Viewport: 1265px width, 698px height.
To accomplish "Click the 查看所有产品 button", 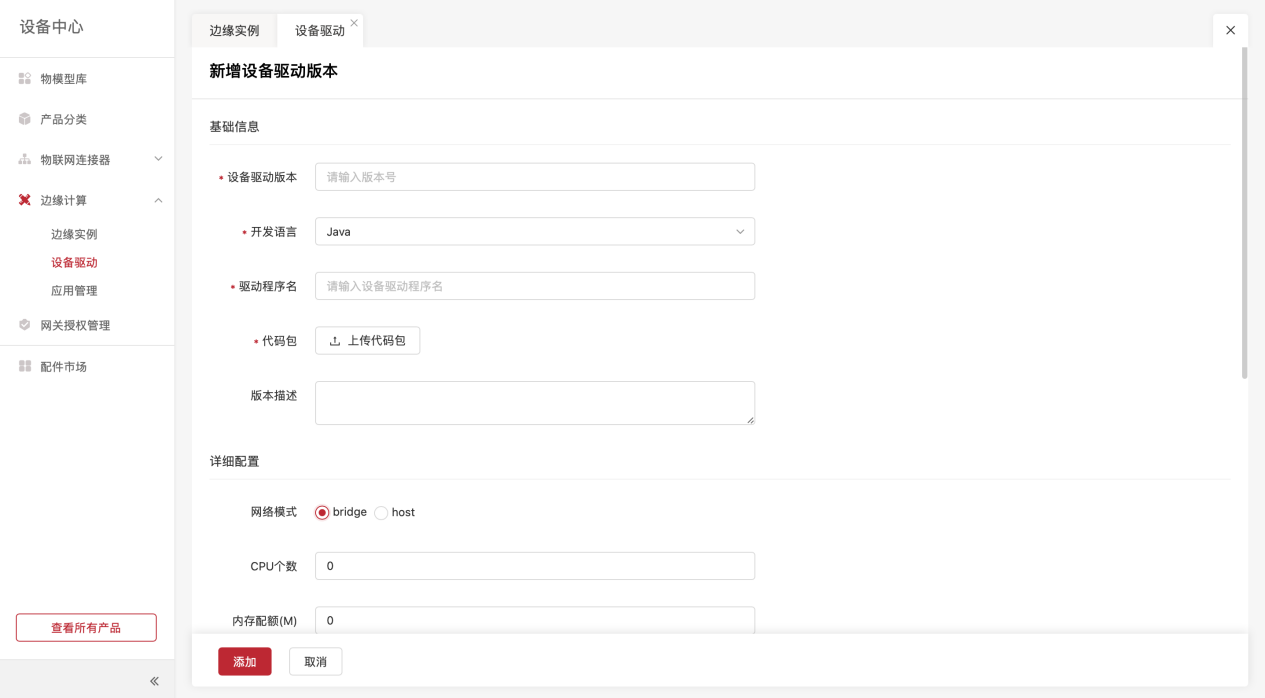I will (86, 628).
